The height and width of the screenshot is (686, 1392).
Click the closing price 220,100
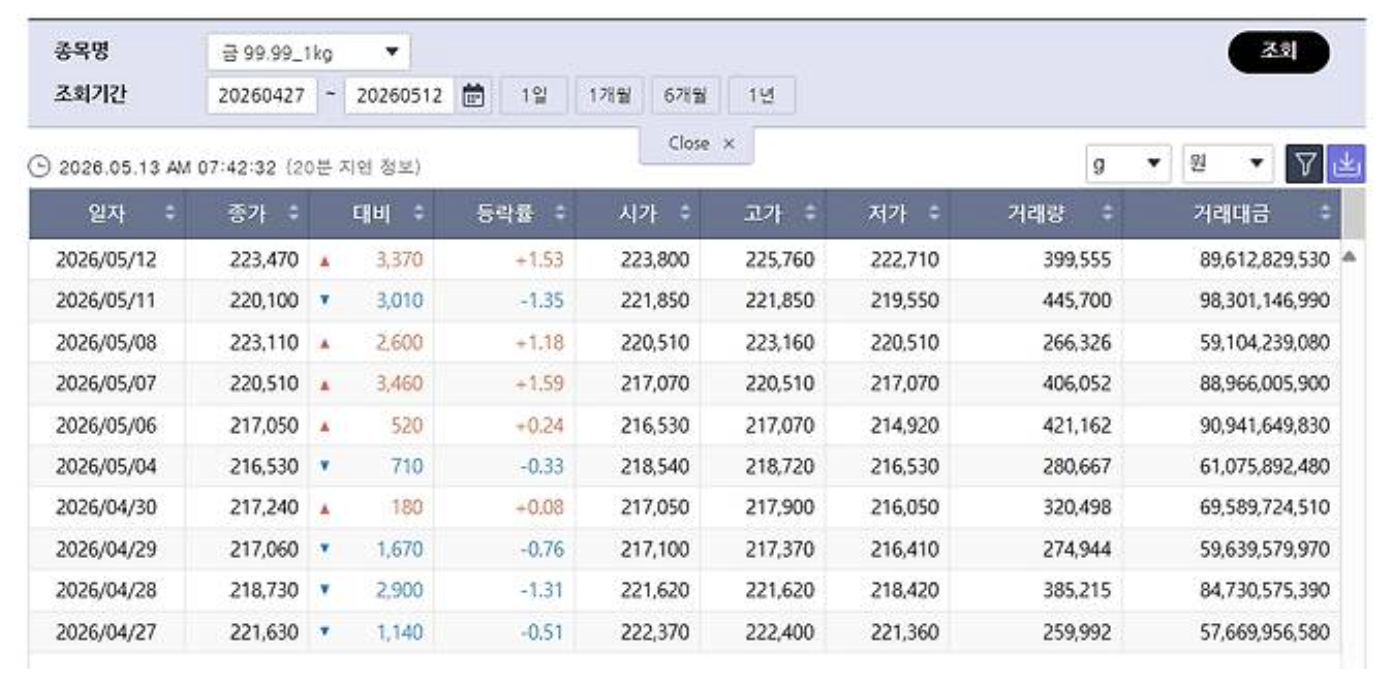(x=264, y=300)
